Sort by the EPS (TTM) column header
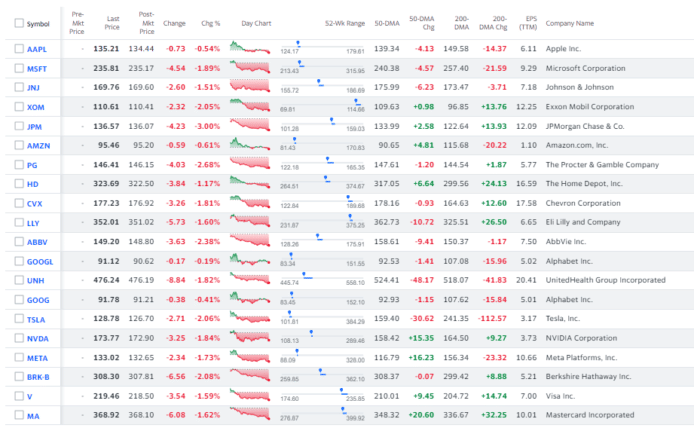The image size is (694, 428). 528,23
